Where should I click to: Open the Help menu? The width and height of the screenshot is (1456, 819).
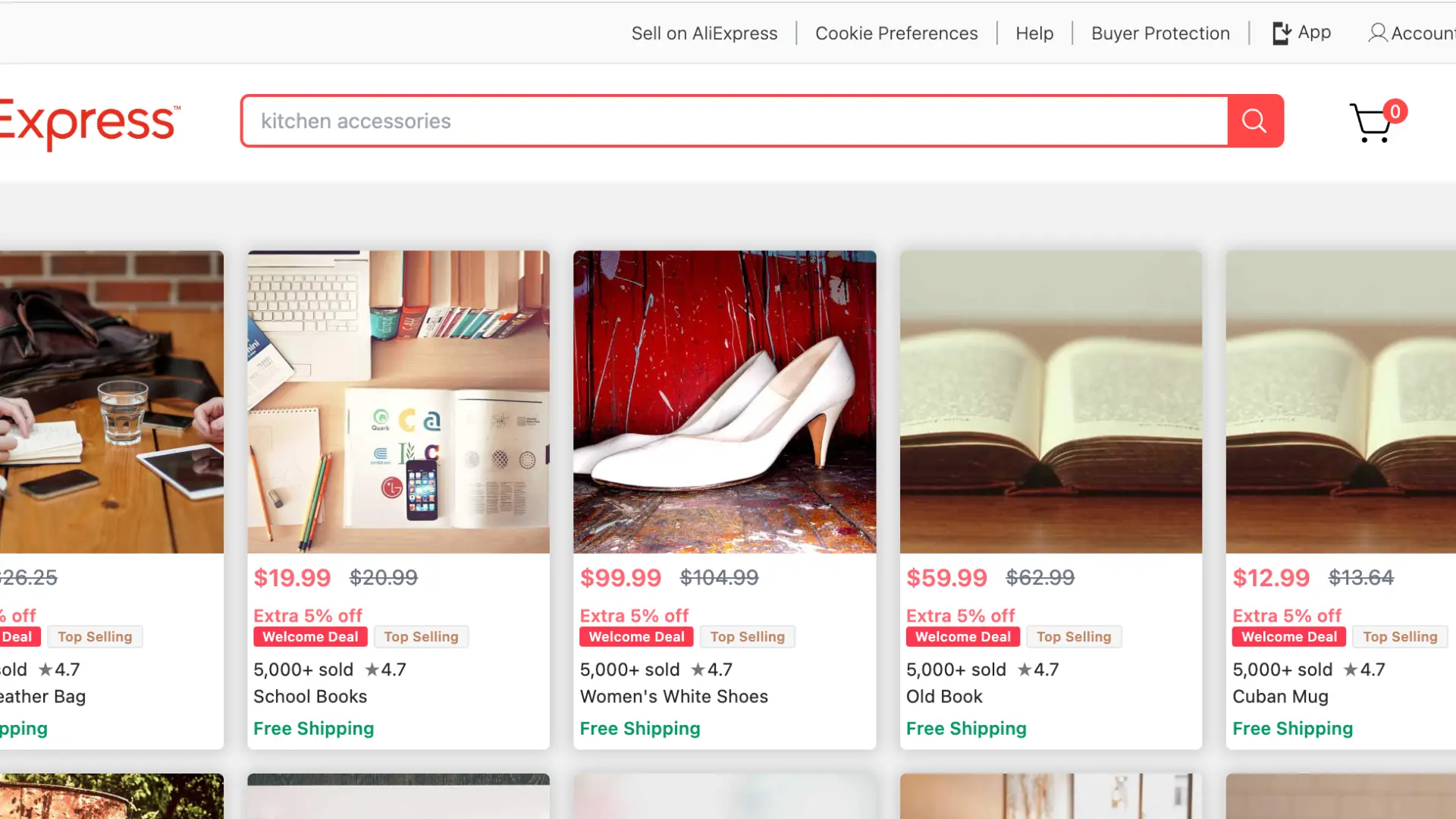(1034, 33)
